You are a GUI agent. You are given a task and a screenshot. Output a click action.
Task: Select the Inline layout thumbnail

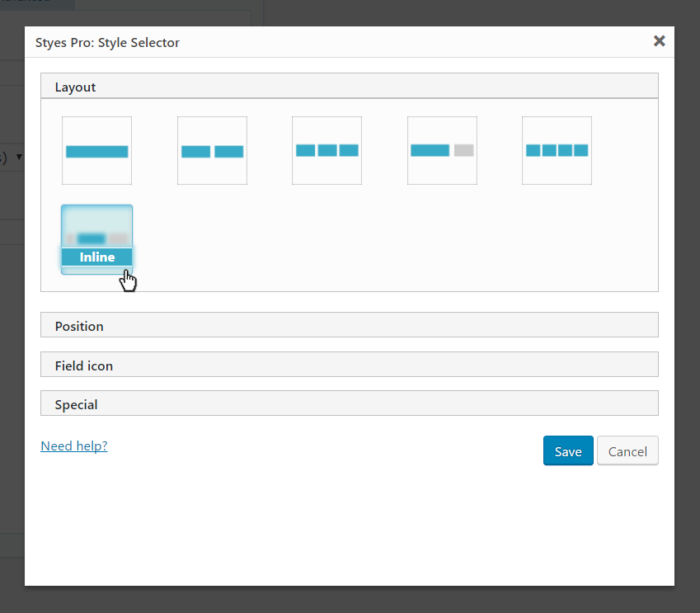point(97,239)
